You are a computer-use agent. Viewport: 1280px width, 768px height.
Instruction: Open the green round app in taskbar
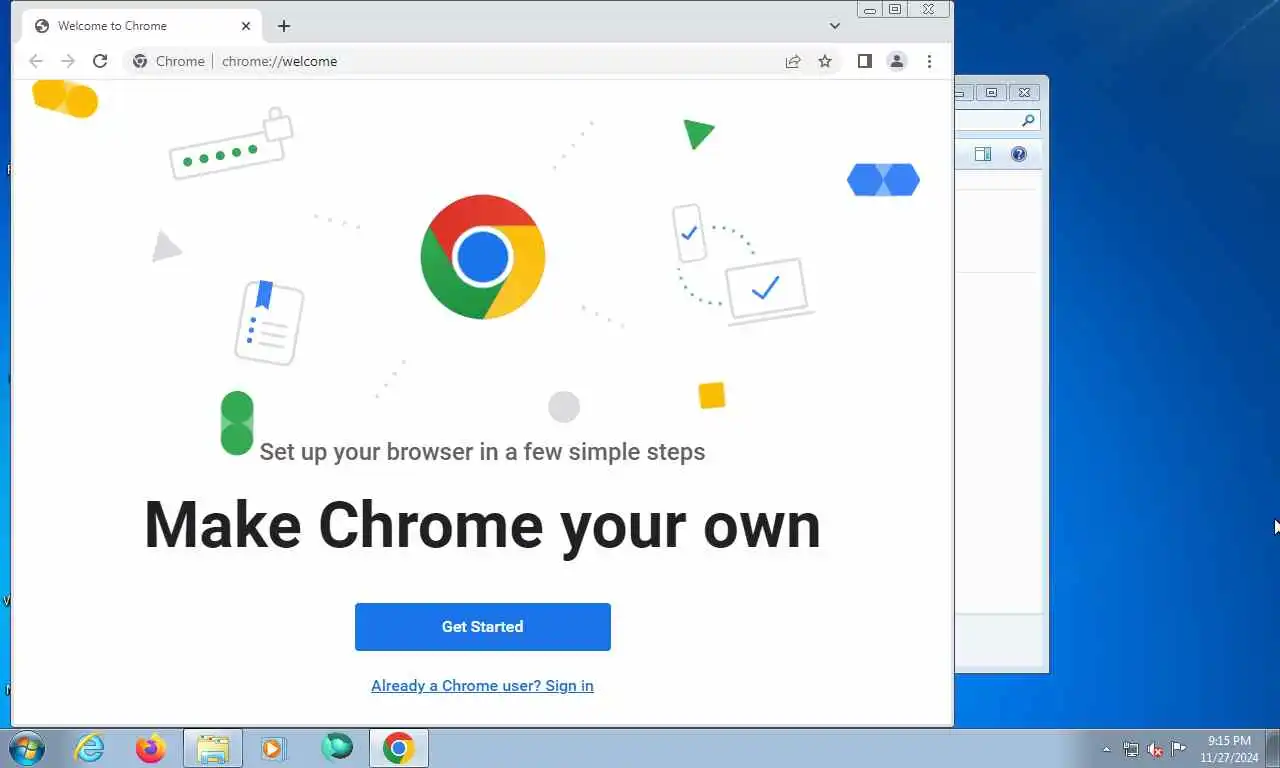pyautogui.click(x=337, y=748)
